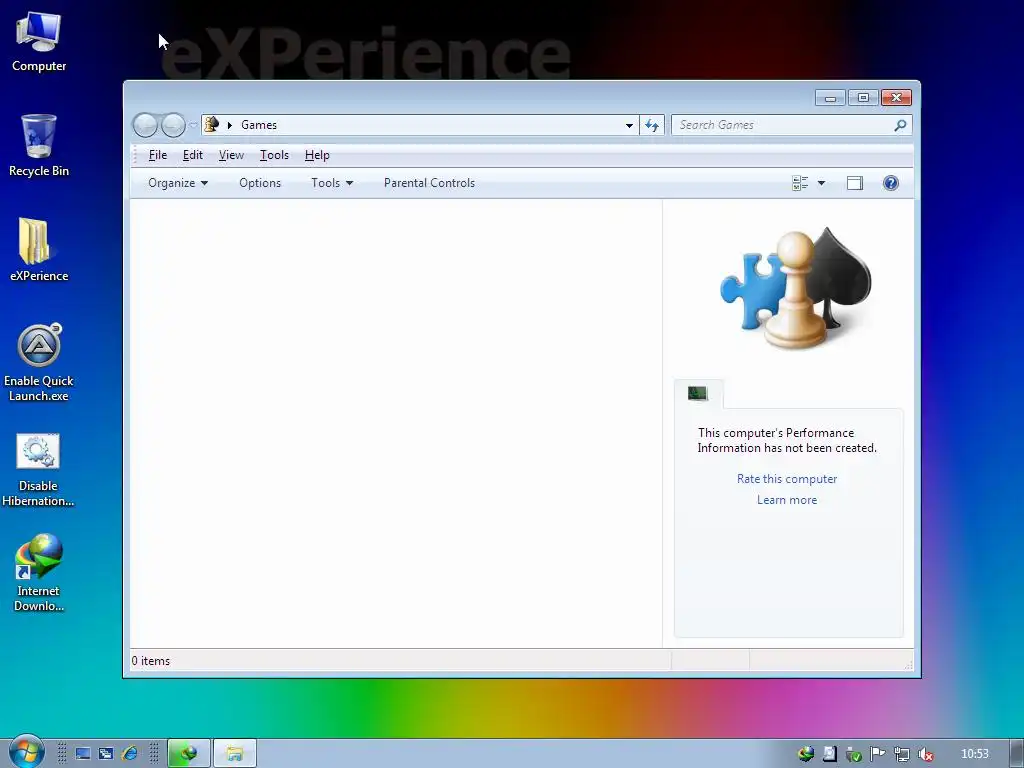Click the search magnifier icon
The image size is (1024, 768).
[x=901, y=125]
